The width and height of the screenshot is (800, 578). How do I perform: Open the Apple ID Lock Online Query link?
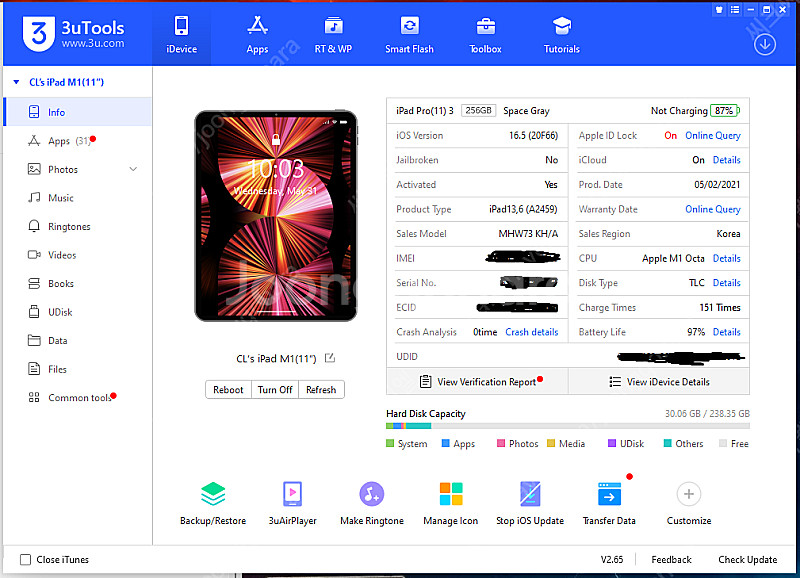pos(712,136)
